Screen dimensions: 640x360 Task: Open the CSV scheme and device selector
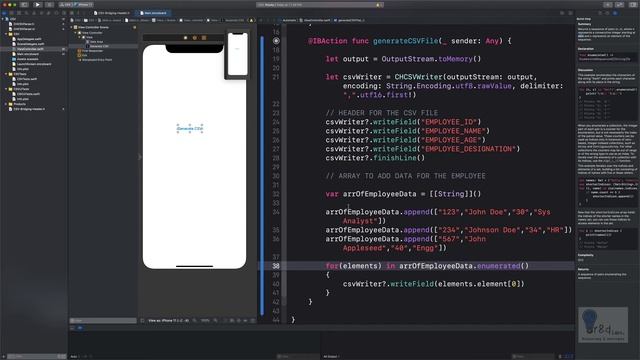pyautogui.click(x=76, y=4)
